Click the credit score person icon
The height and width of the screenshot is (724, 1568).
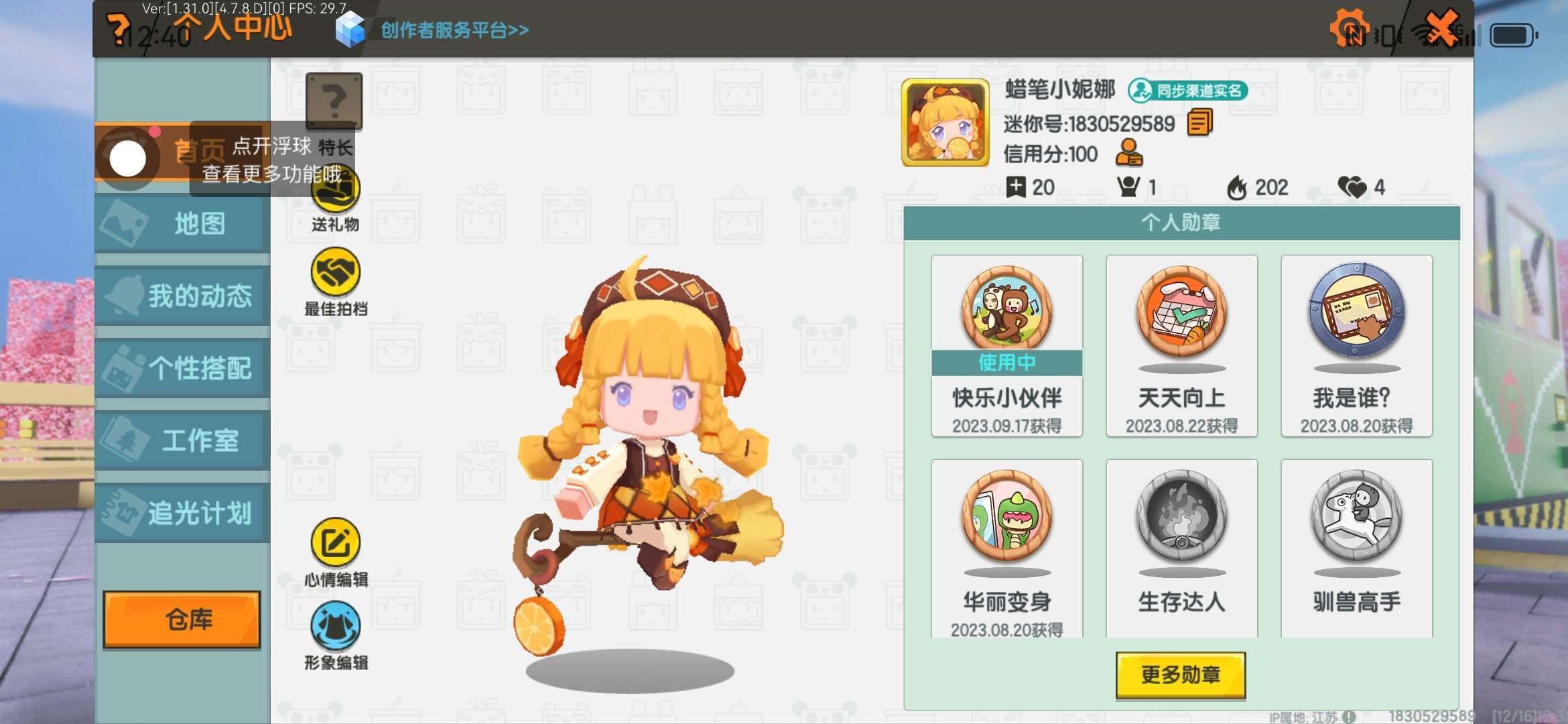tap(1129, 153)
